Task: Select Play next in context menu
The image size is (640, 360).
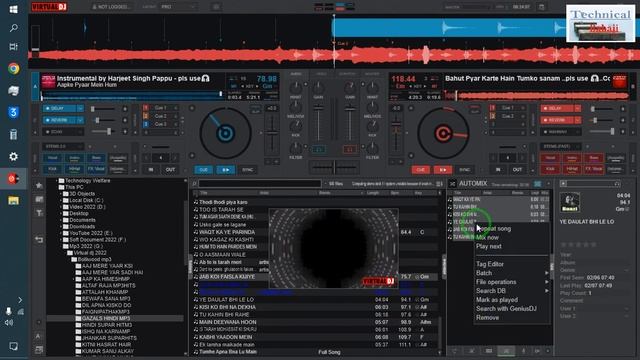Action: [489, 247]
